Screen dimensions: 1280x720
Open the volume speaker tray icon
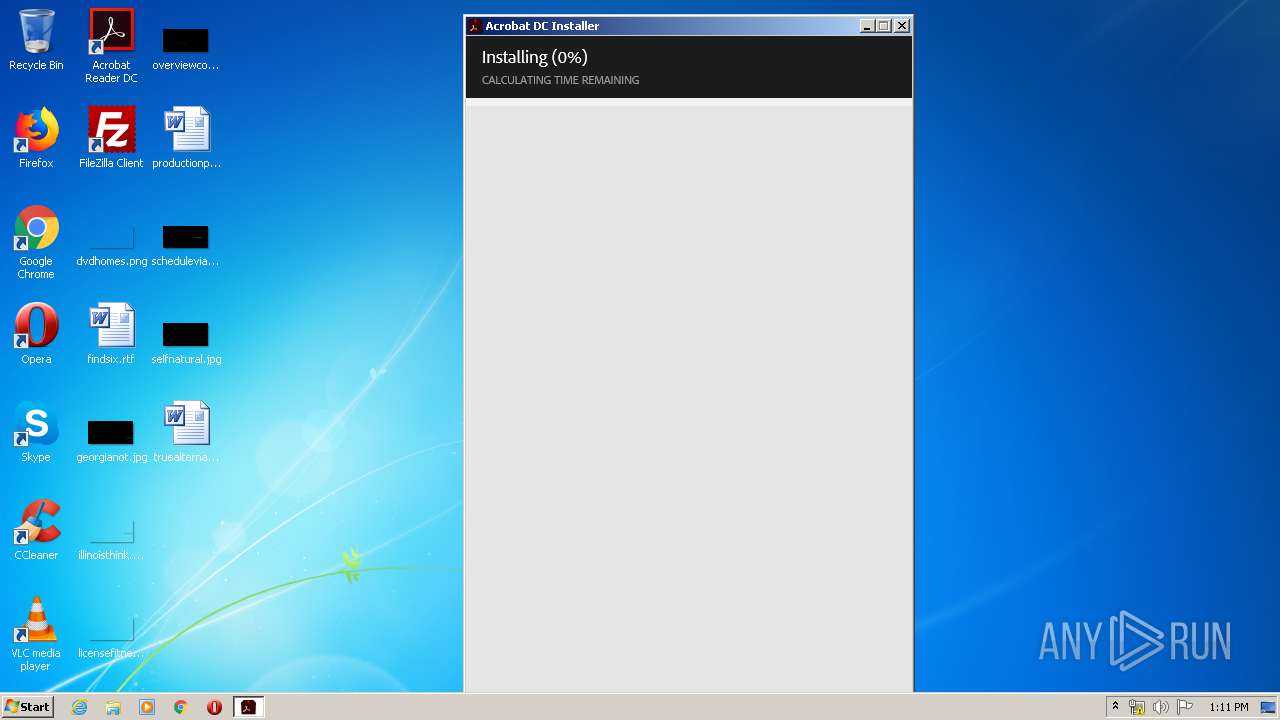[1161, 707]
